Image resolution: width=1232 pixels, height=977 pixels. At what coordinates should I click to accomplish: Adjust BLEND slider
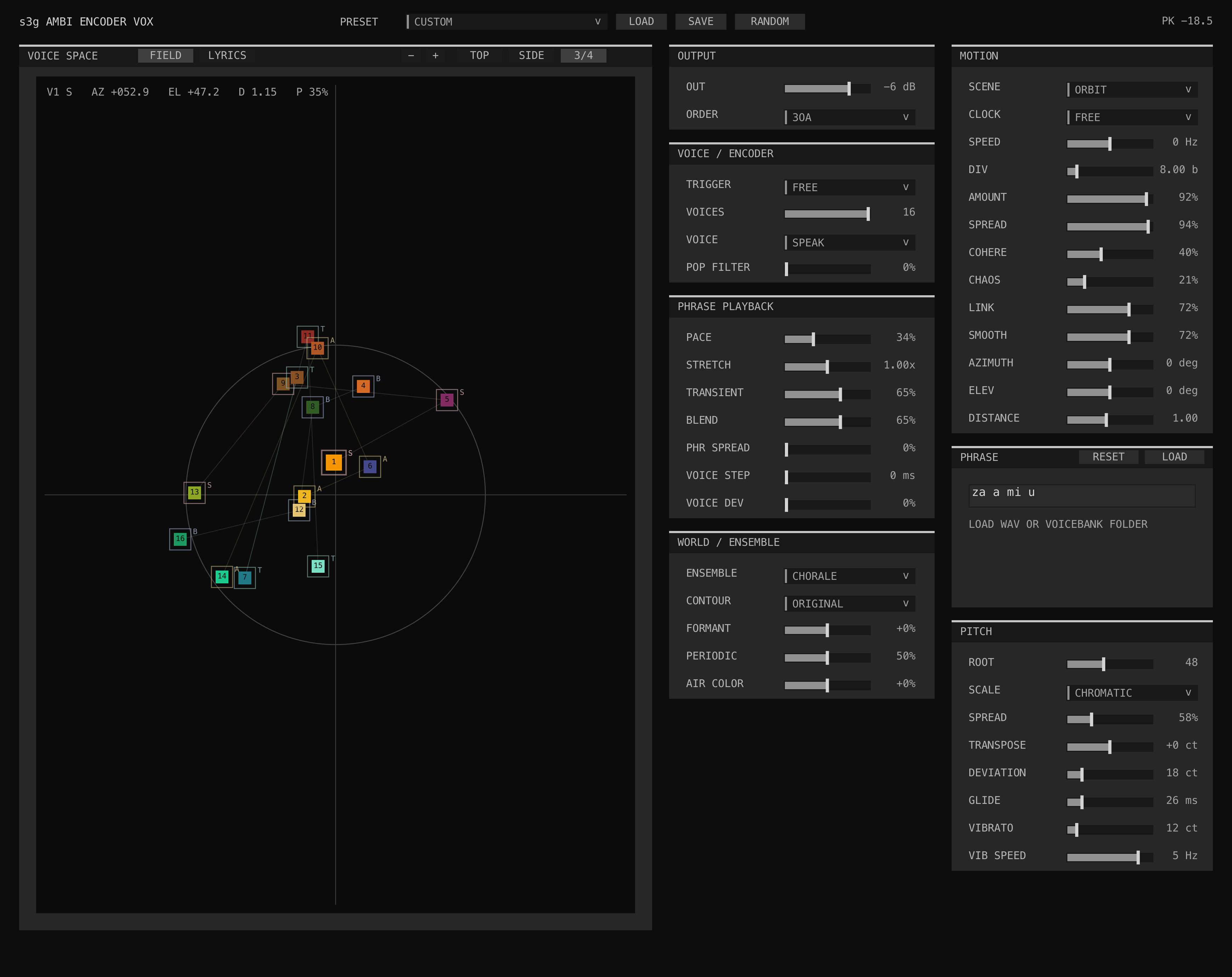coord(827,422)
